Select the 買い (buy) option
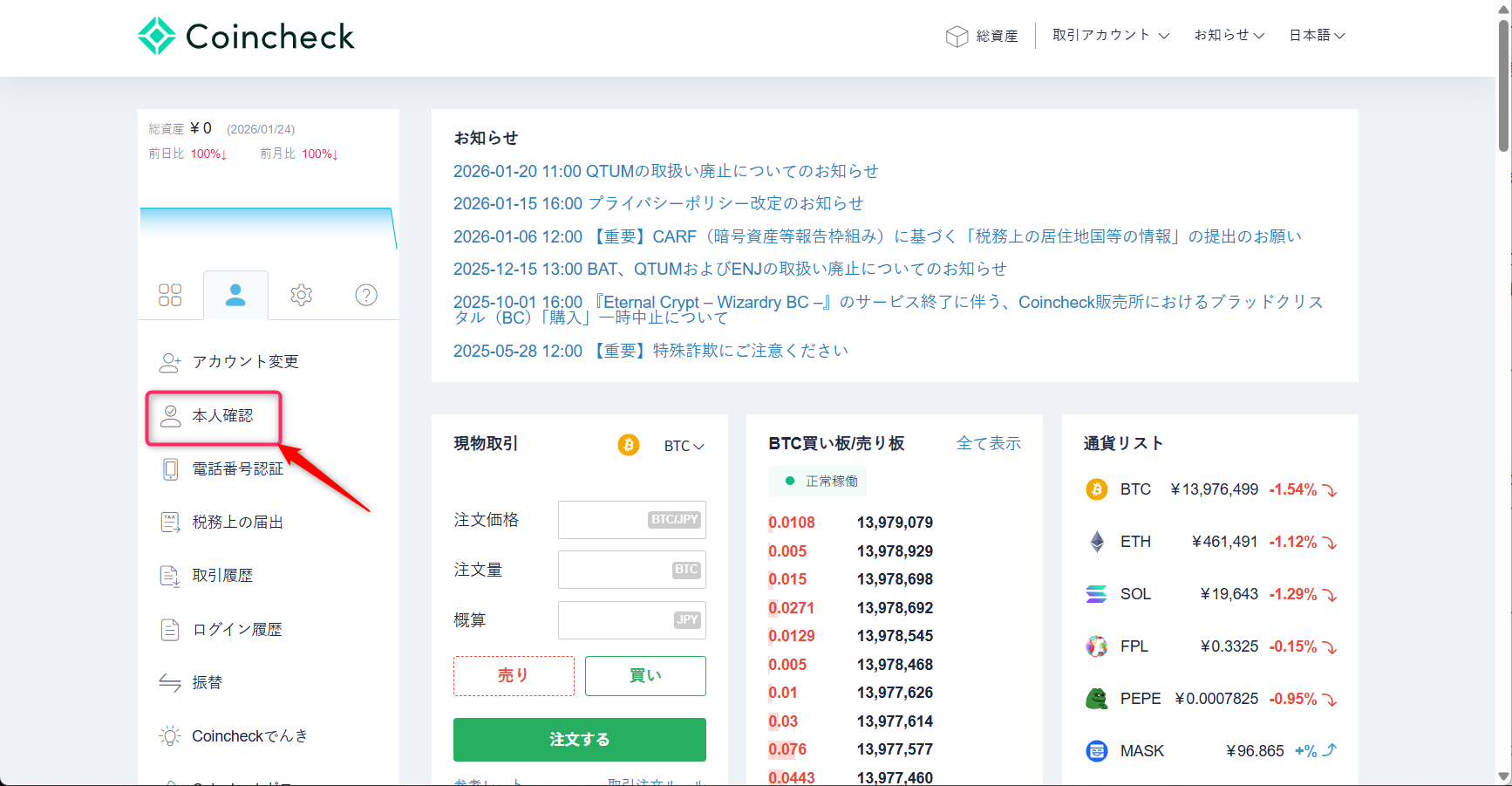 (x=644, y=675)
